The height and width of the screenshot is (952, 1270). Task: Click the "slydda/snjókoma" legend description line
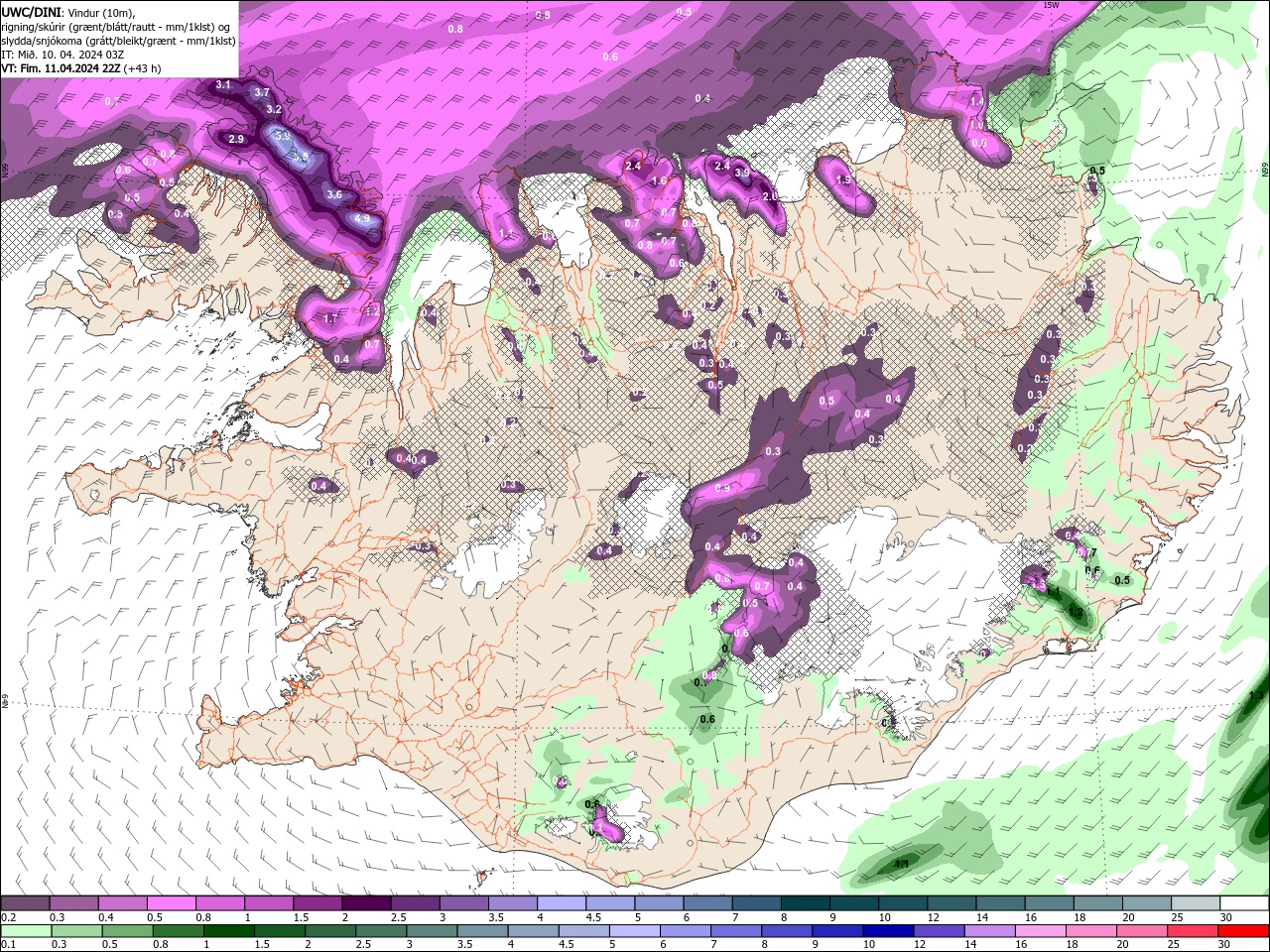click(119, 41)
